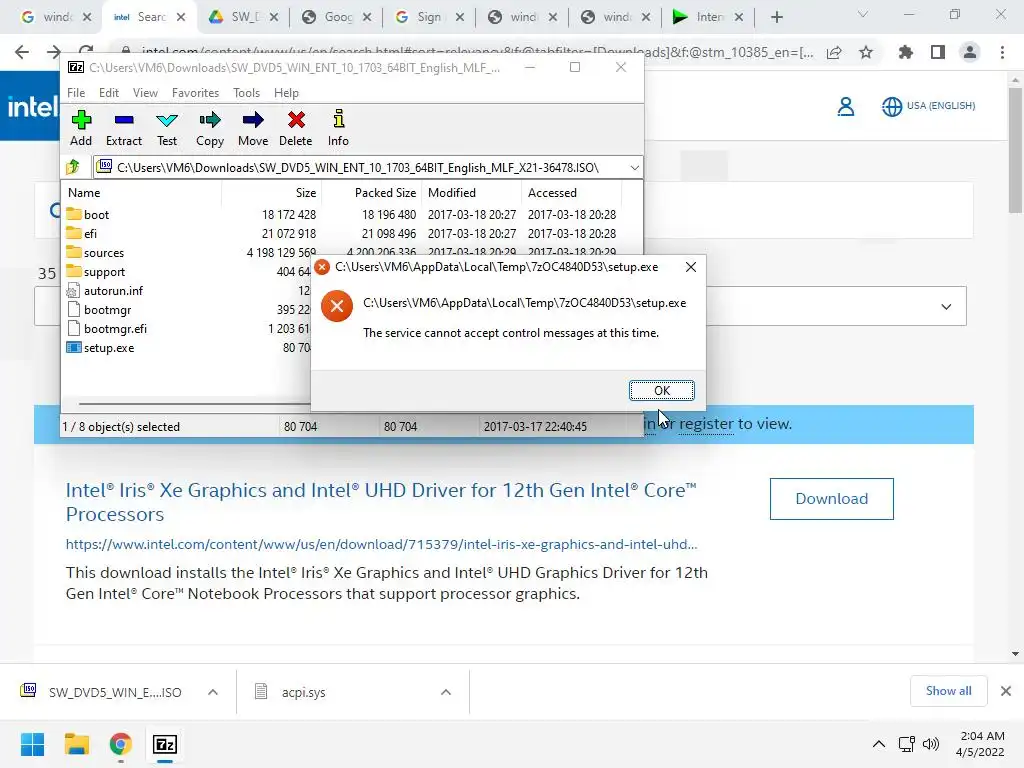Screen dimensions: 1024x768
Task: Click the 7-Zip Add toolbar icon
Action: (x=81, y=128)
